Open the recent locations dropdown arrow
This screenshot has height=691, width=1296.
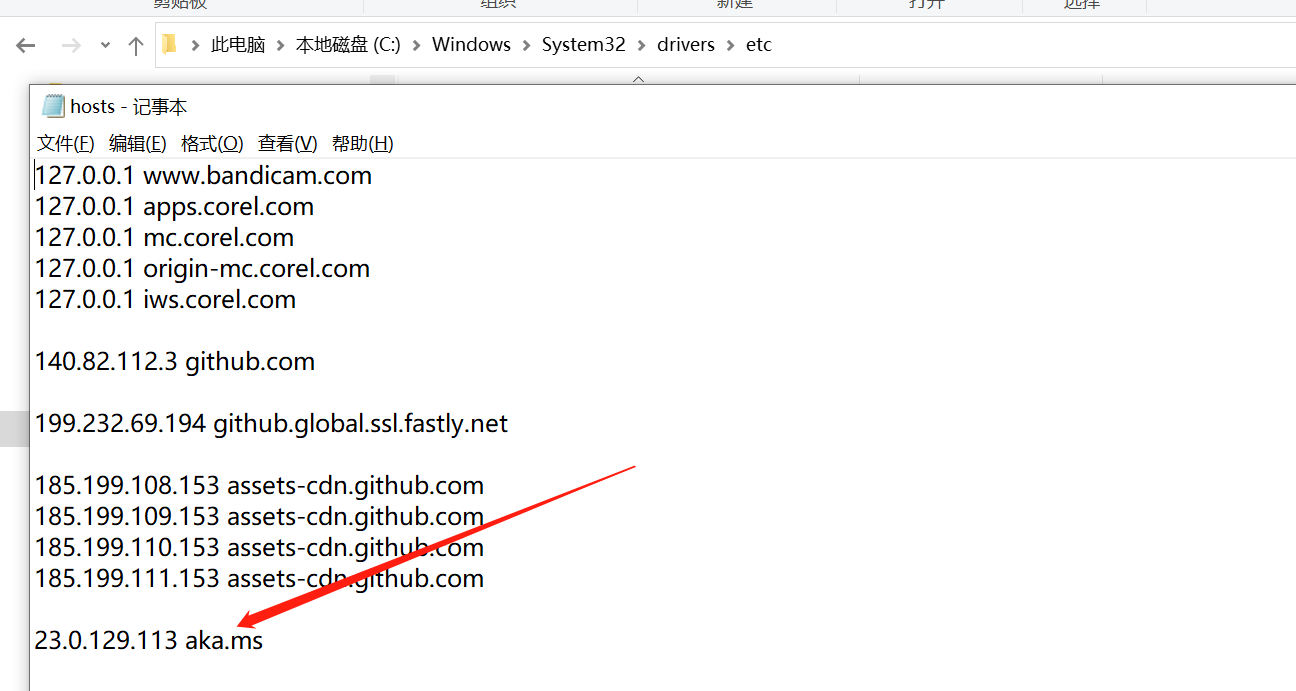[x=106, y=46]
